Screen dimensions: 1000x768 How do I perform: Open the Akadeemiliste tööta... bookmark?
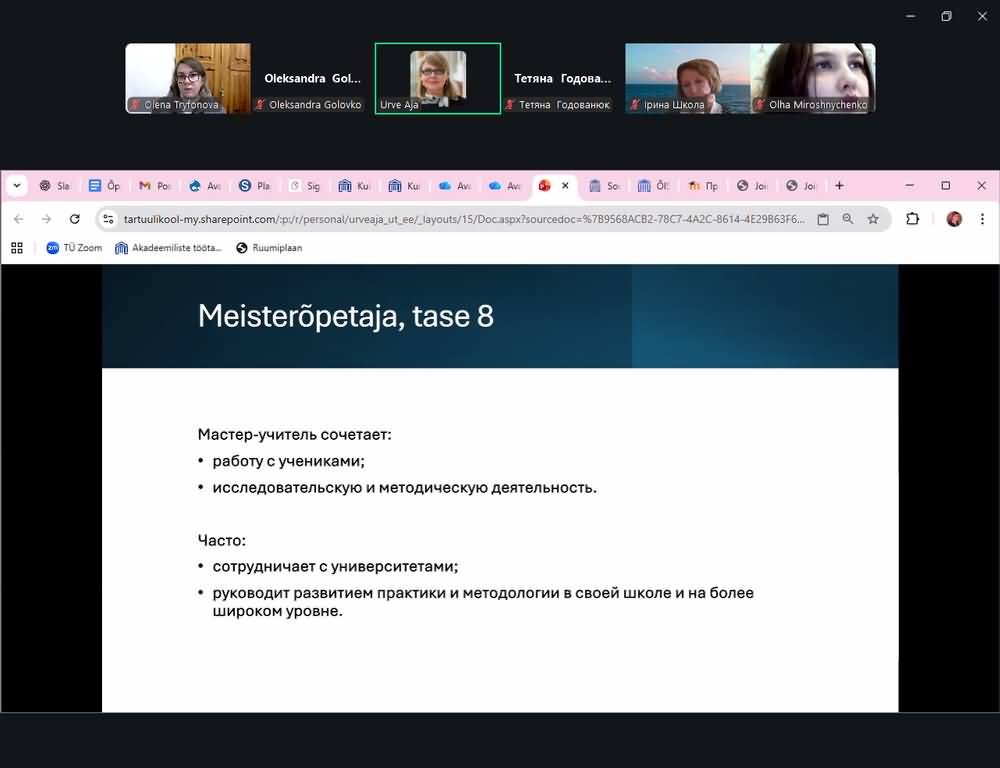[x=168, y=248]
